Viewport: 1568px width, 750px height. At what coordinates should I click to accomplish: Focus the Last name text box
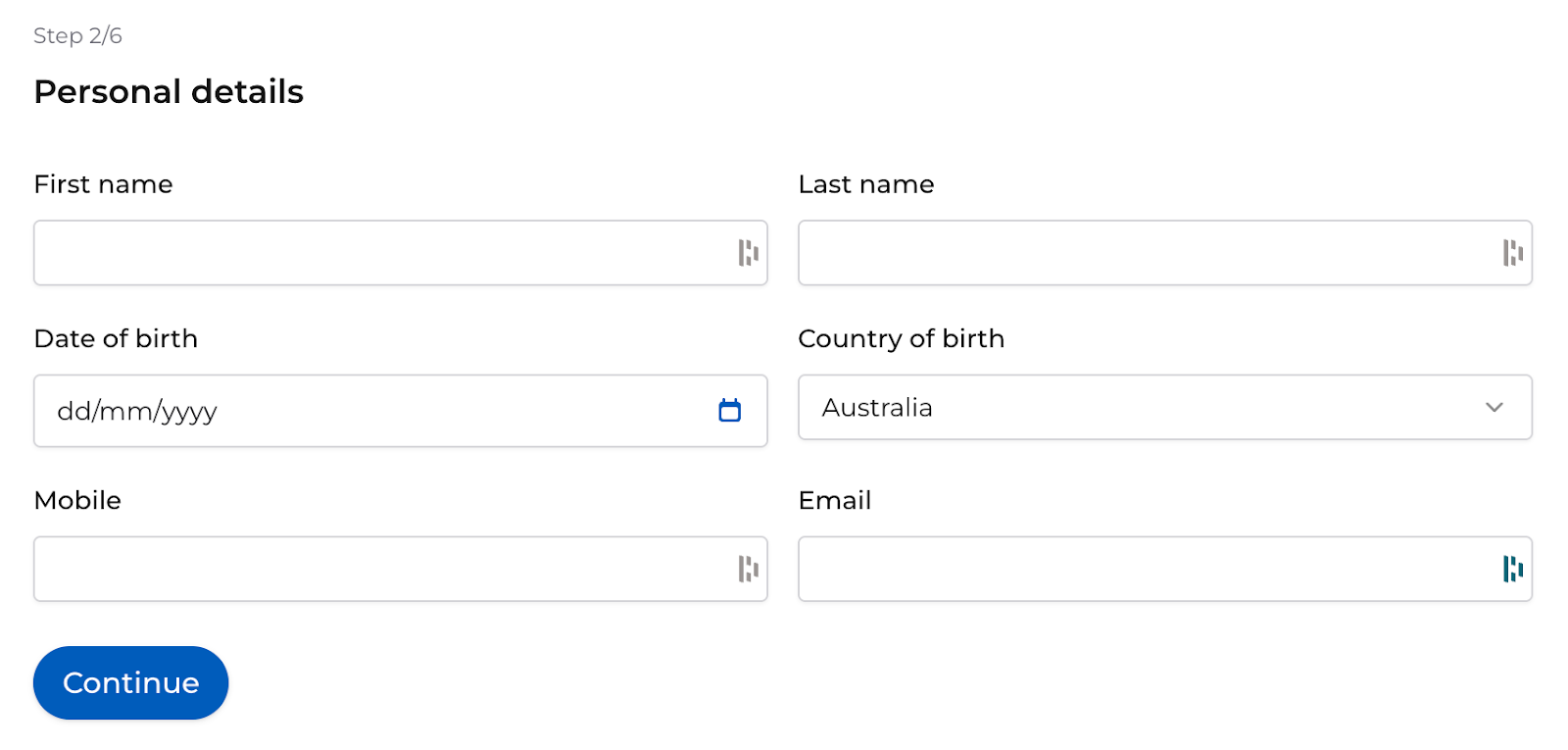(x=1147, y=253)
